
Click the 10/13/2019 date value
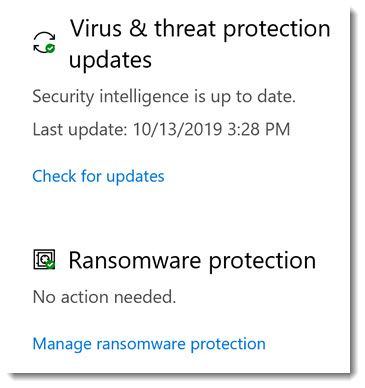tap(178, 129)
